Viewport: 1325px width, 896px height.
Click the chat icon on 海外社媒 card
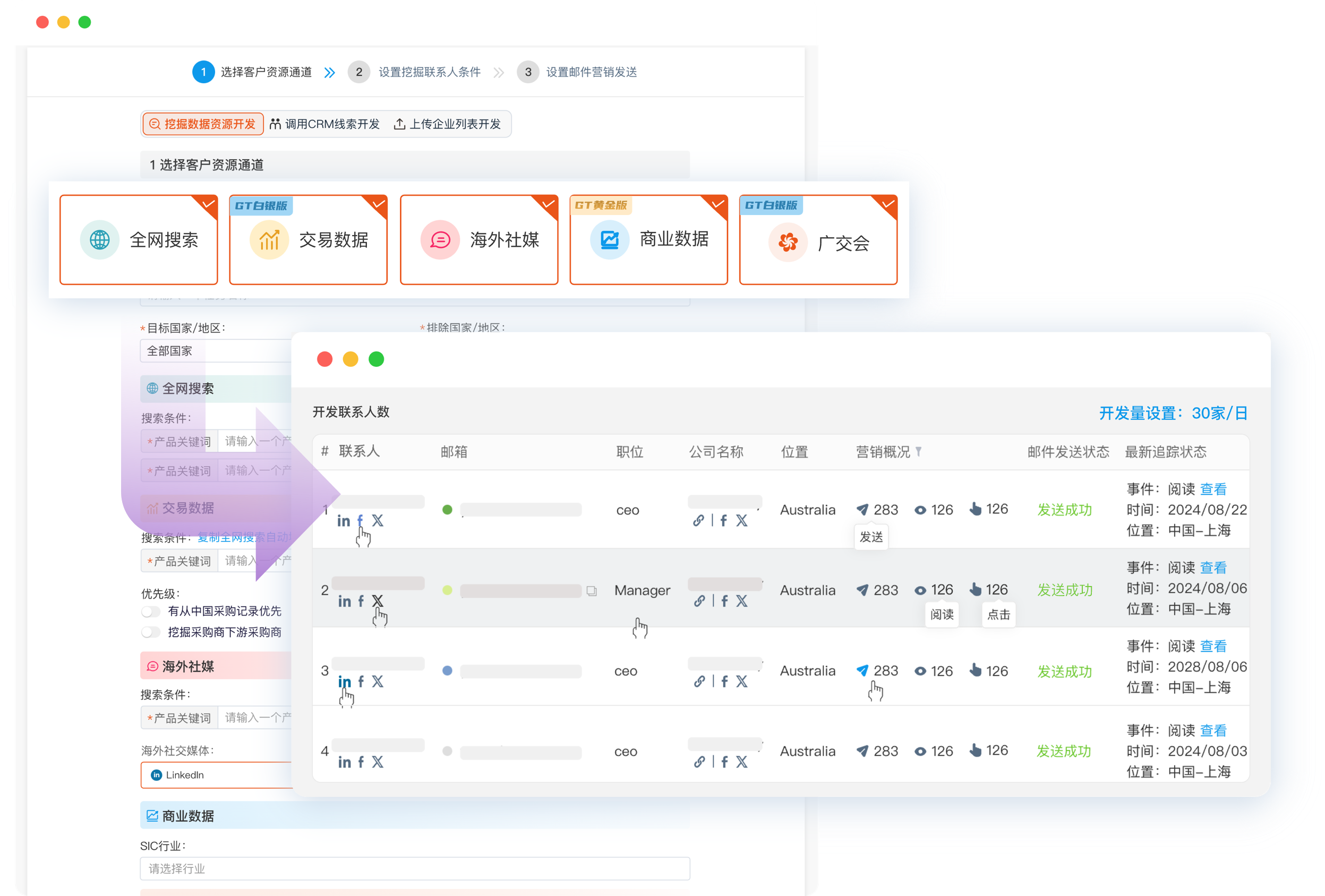tap(440, 240)
